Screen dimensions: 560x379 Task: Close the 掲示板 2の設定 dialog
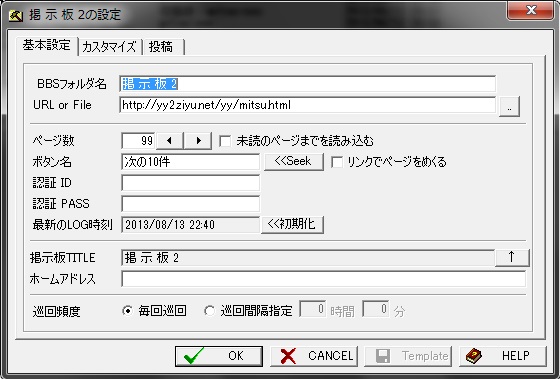pyautogui.click(x=531, y=10)
